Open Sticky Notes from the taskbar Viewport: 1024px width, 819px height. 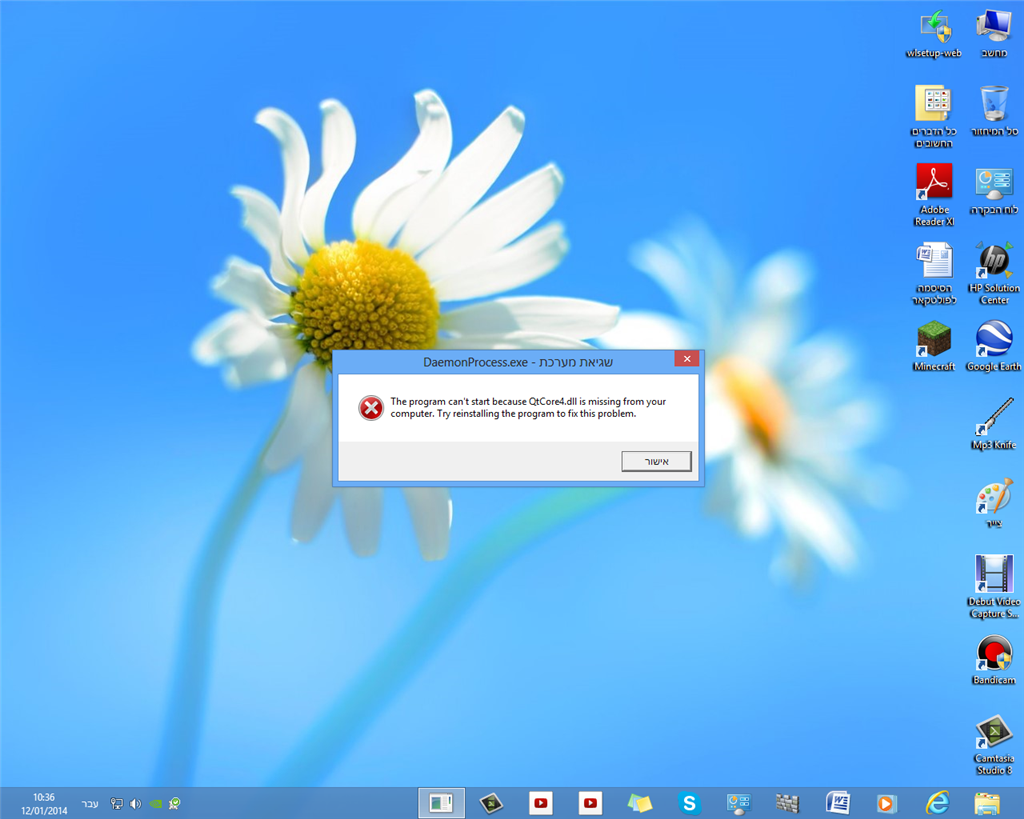pyautogui.click(x=640, y=803)
